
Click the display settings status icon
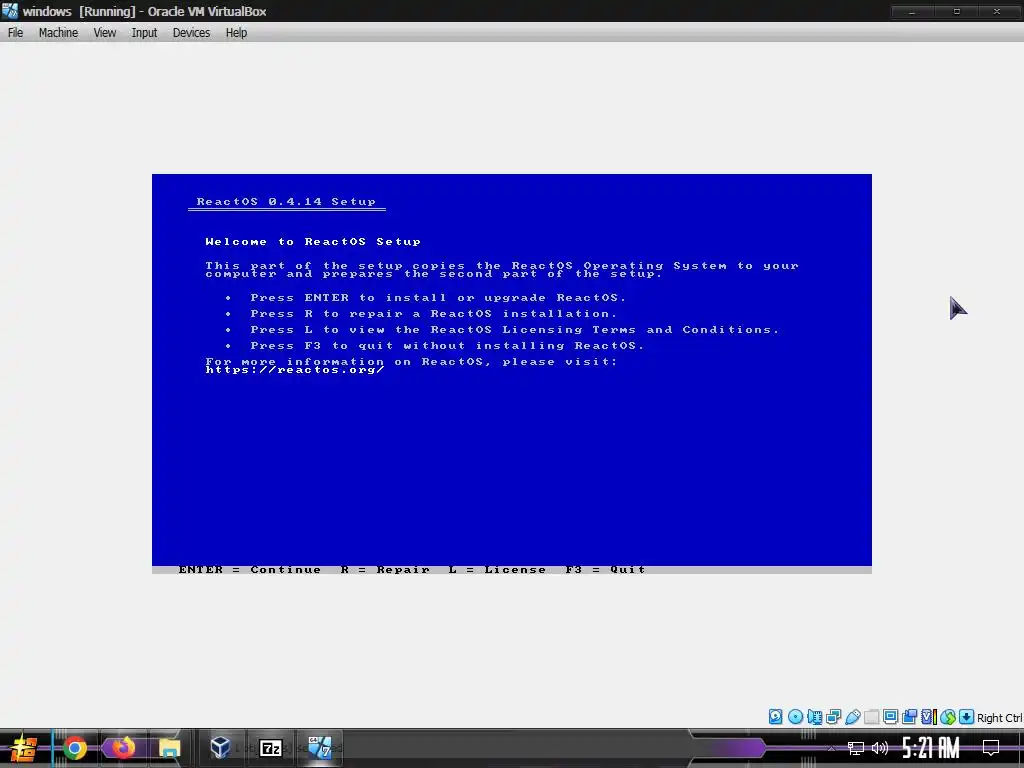pyautogui.click(x=890, y=717)
